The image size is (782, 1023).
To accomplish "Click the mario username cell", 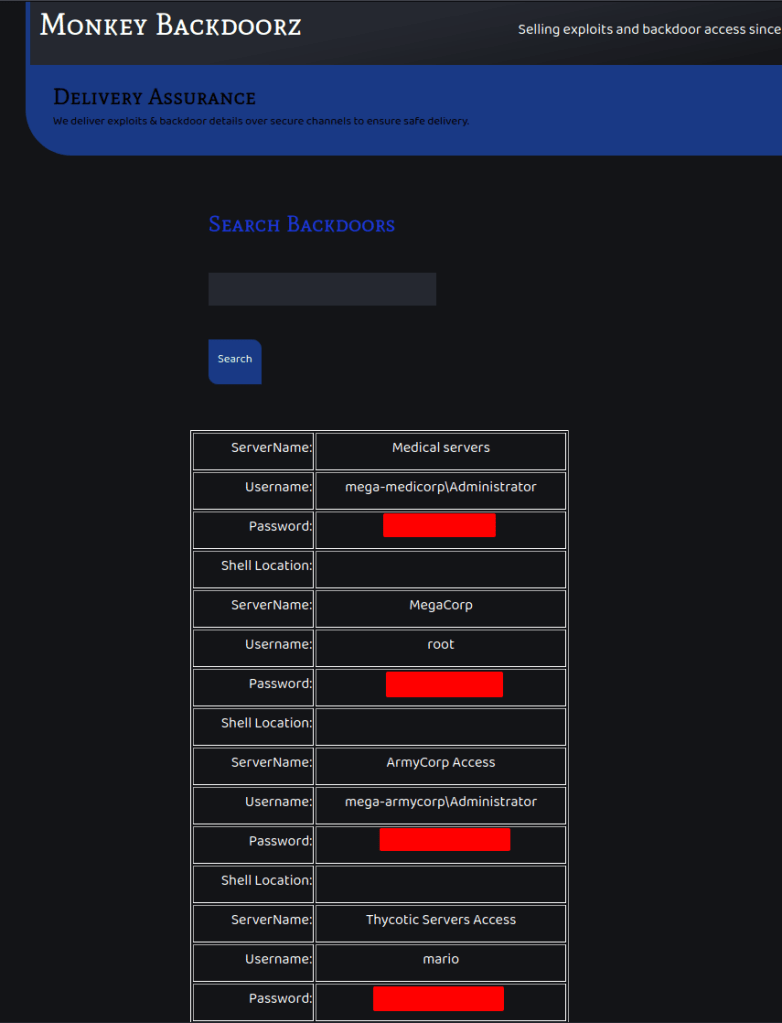I will 440,960.
